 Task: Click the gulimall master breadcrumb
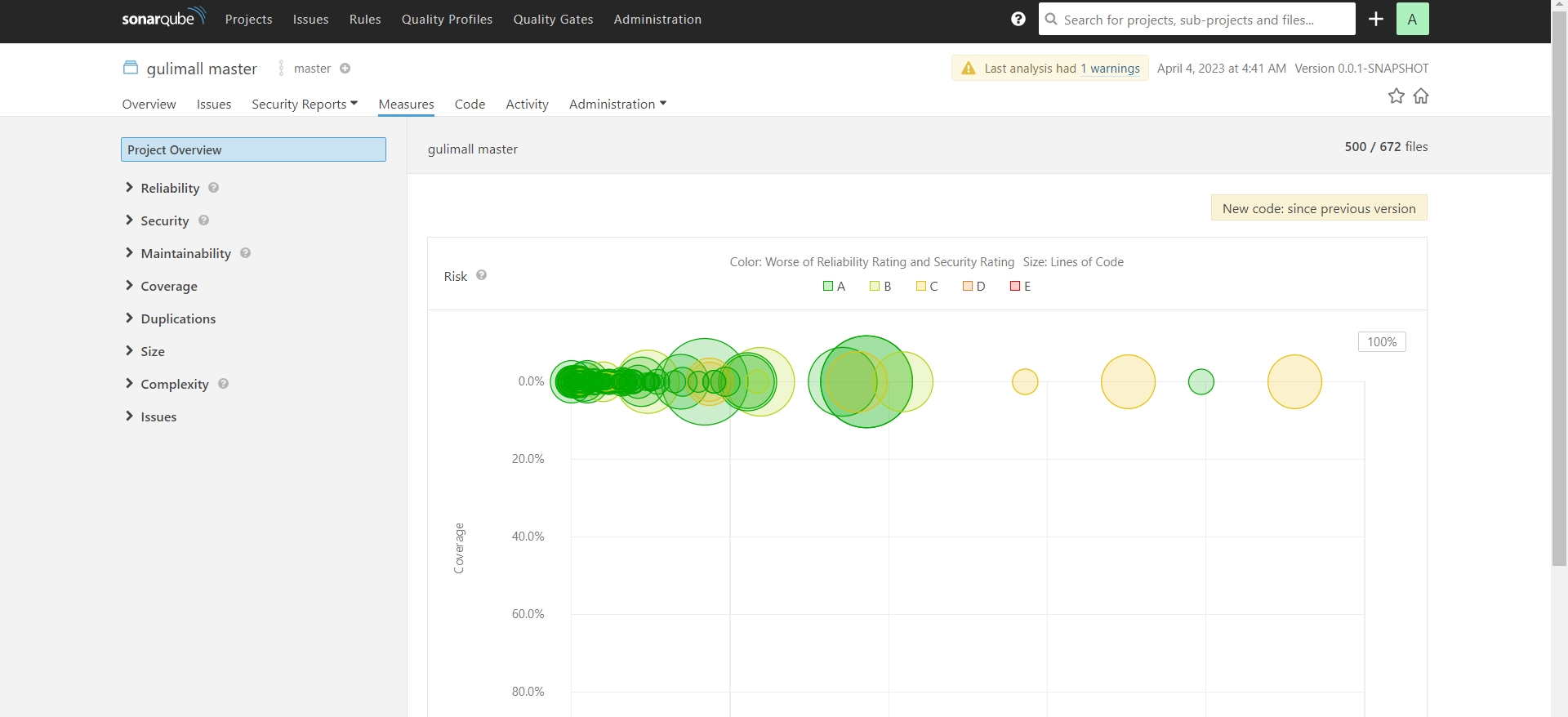(473, 149)
